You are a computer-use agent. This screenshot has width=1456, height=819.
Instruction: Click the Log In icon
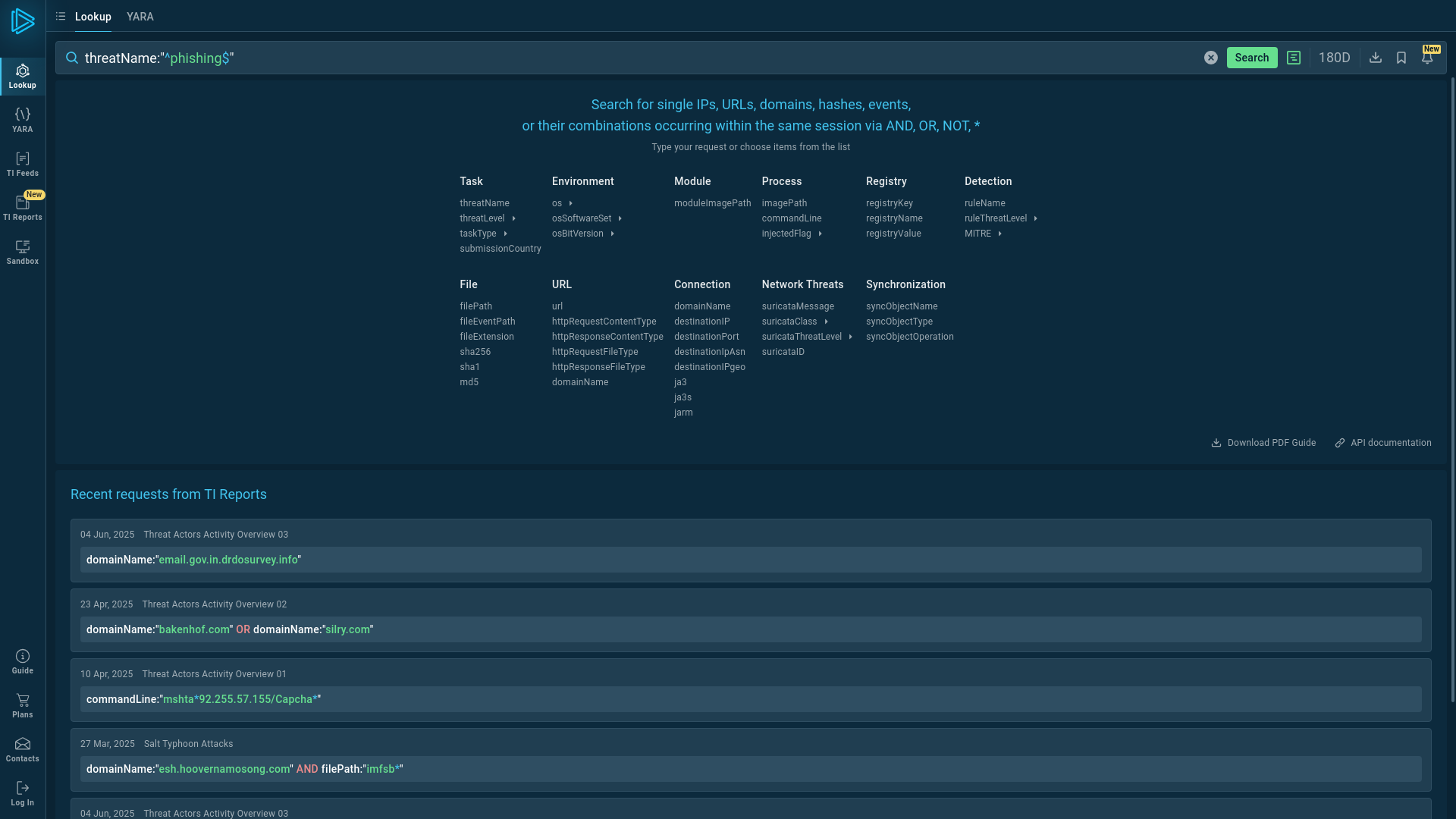click(23, 794)
